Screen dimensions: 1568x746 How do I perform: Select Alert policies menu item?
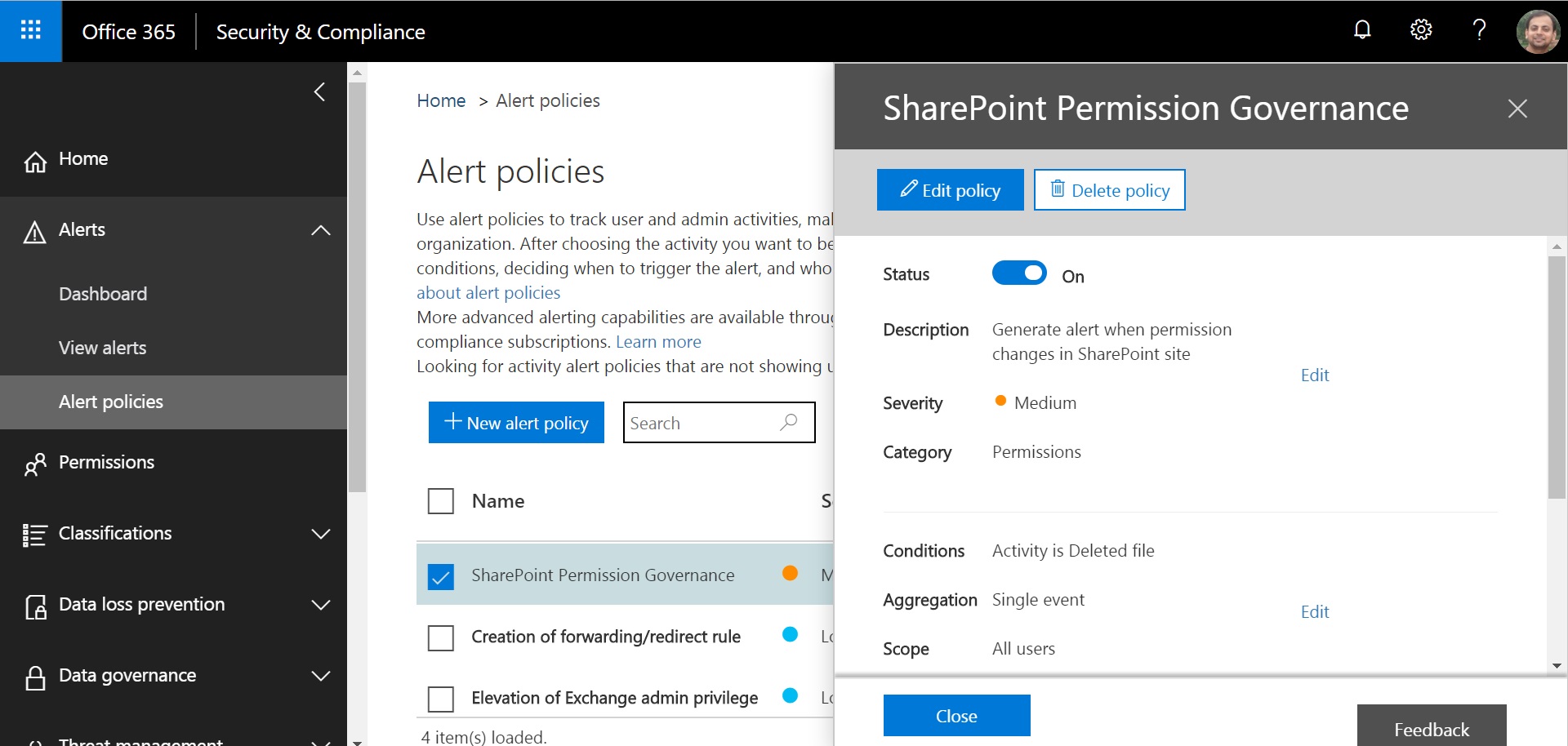point(173,402)
